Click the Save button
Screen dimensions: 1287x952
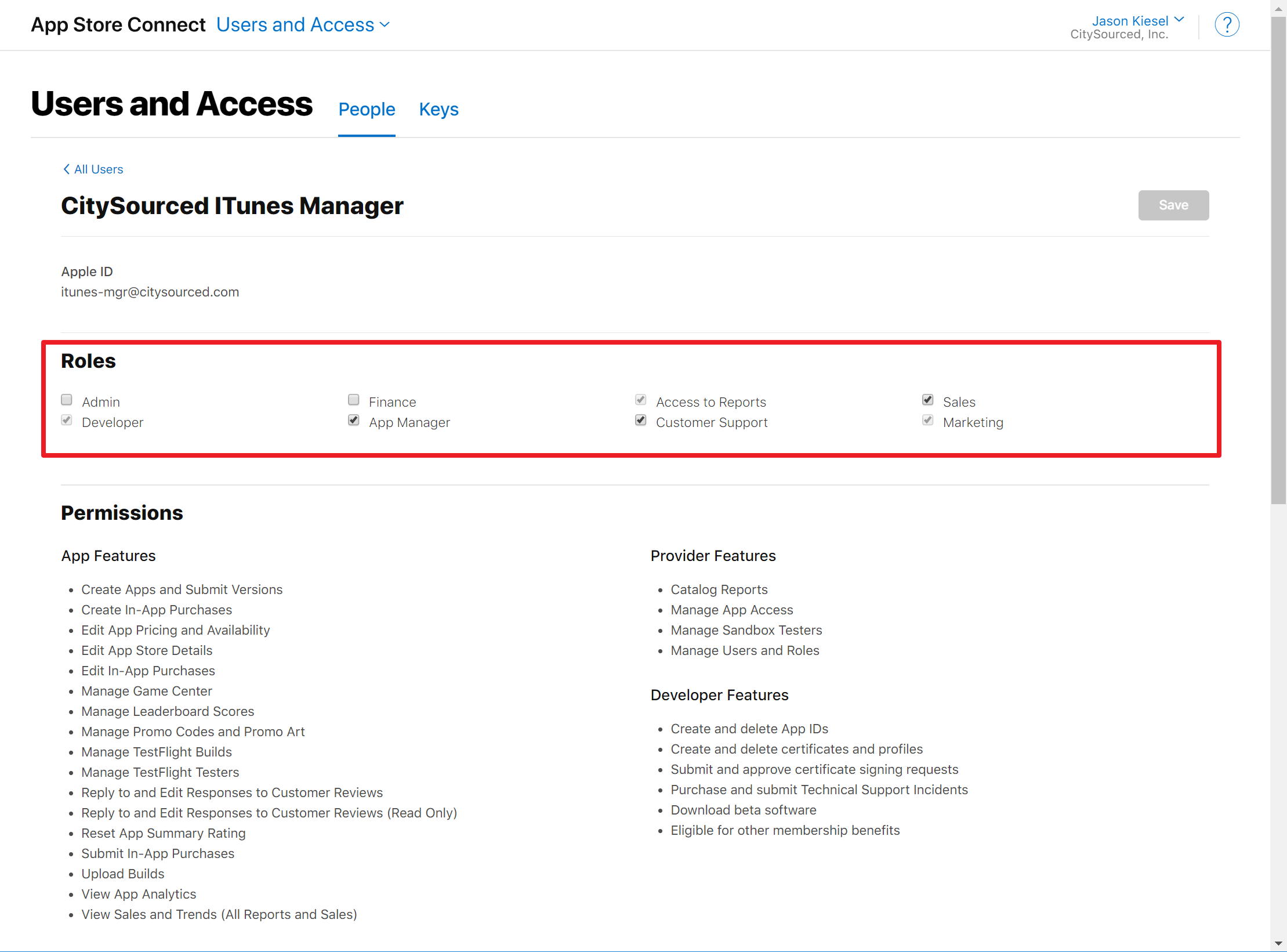(1173, 205)
